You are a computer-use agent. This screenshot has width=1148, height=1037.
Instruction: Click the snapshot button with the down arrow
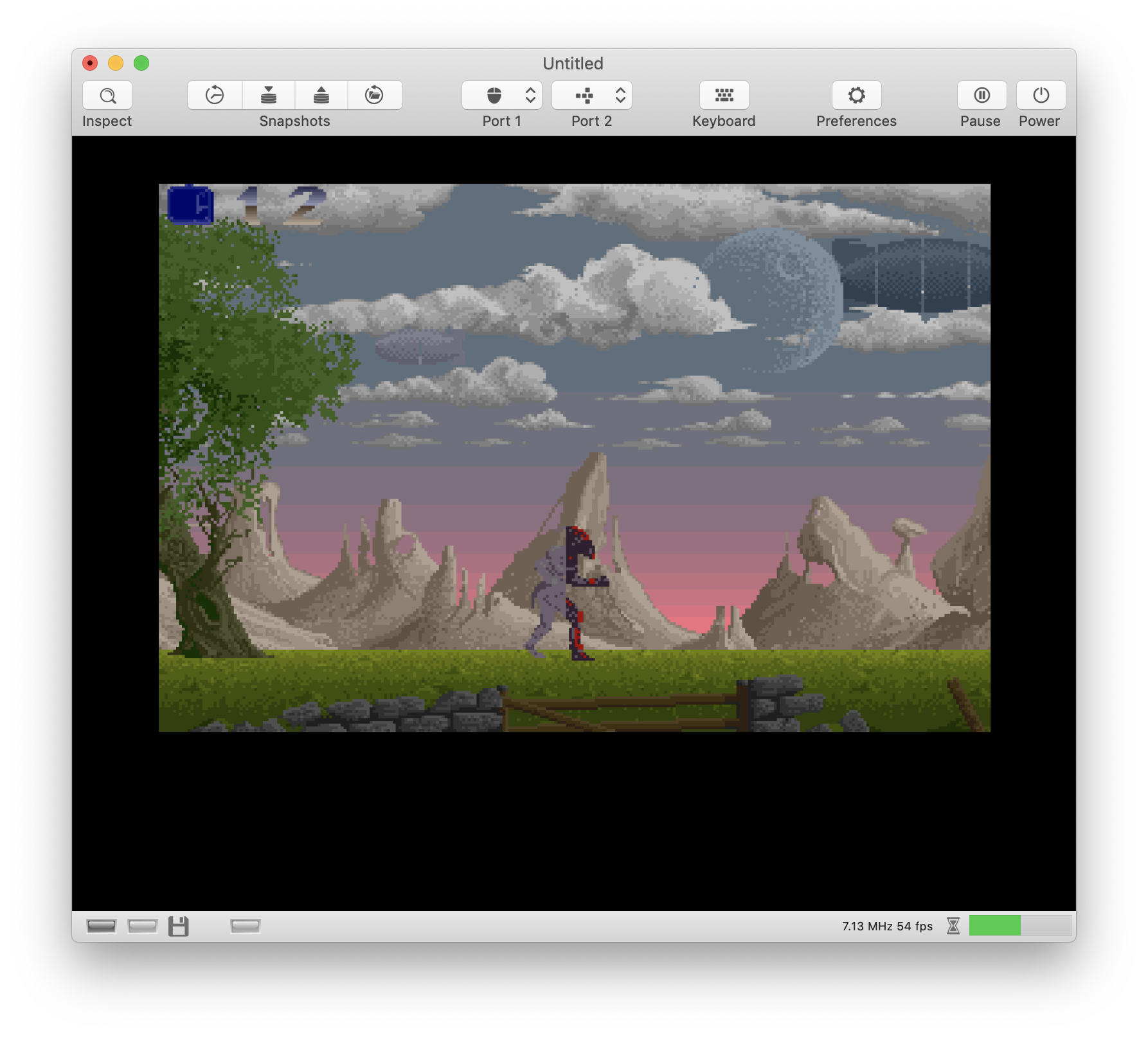pos(269,95)
